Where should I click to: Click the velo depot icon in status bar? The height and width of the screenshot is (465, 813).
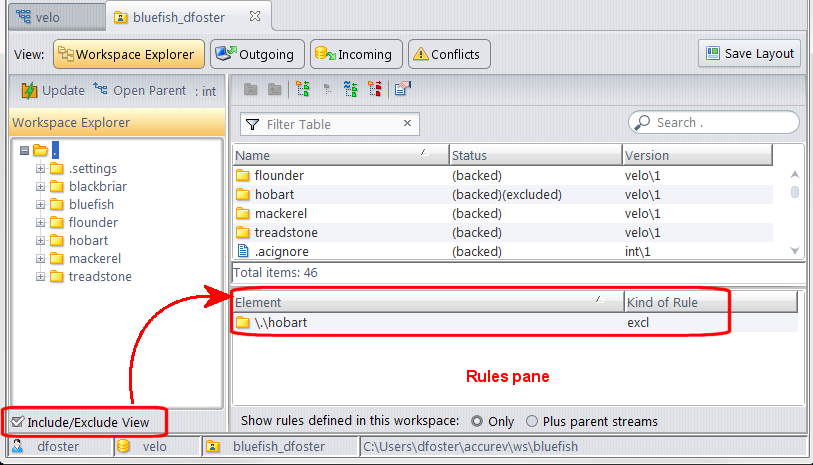123,446
